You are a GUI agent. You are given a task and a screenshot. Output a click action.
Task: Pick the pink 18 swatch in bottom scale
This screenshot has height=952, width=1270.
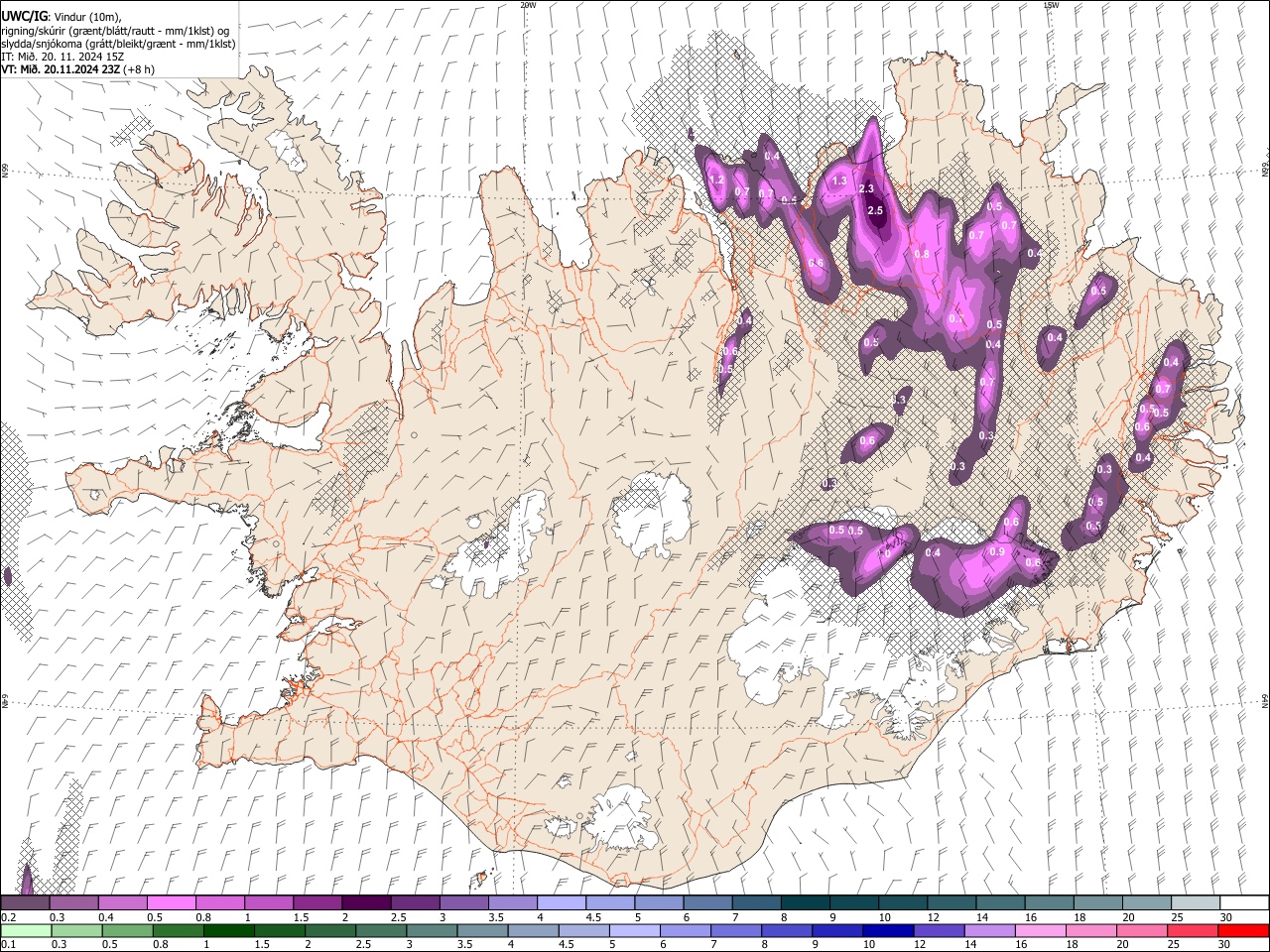point(1091,931)
